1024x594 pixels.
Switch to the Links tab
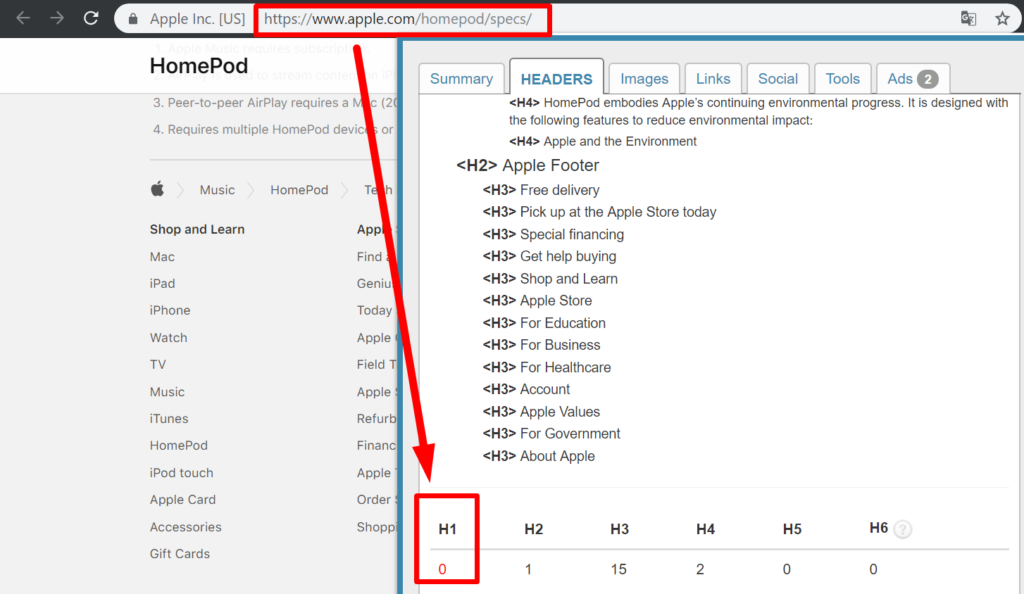(x=713, y=78)
